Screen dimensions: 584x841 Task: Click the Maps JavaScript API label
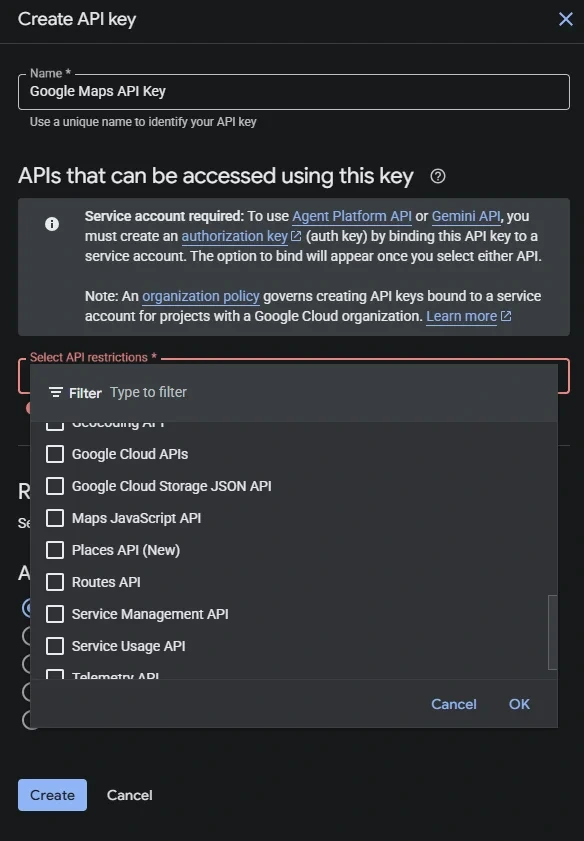tap(136, 518)
